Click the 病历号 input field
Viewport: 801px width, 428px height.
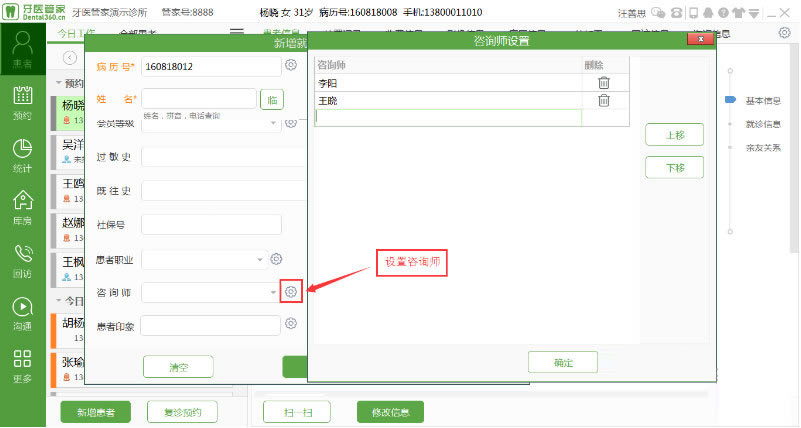click(211, 66)
